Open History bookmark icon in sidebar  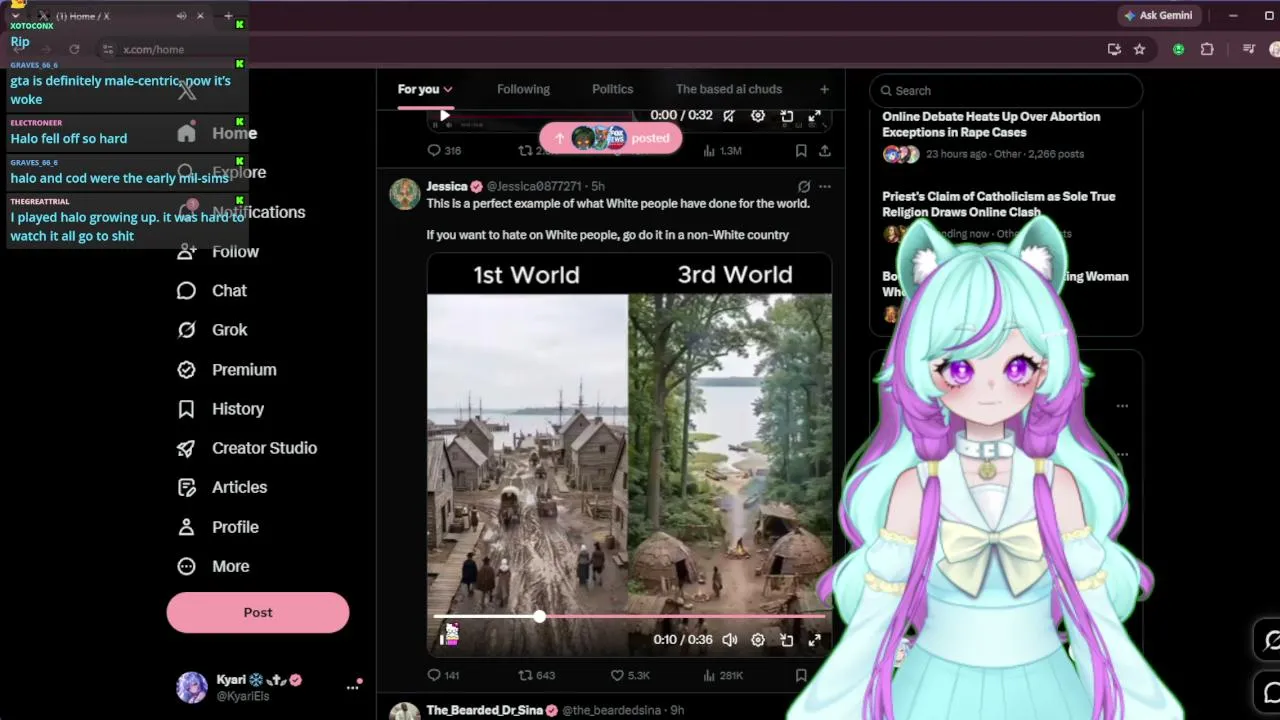[186, 409]
